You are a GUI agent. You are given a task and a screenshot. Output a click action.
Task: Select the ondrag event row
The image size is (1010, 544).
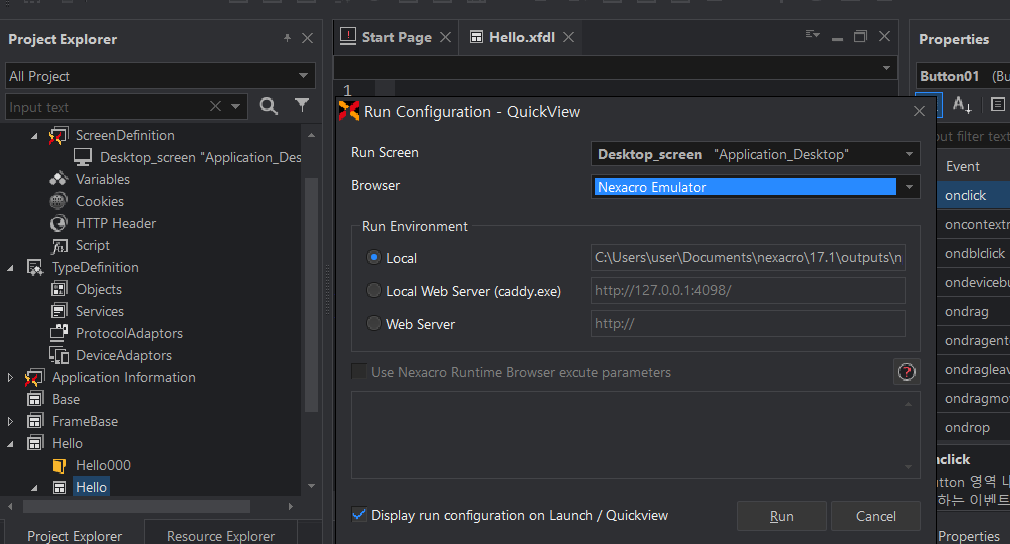point(973,311)
